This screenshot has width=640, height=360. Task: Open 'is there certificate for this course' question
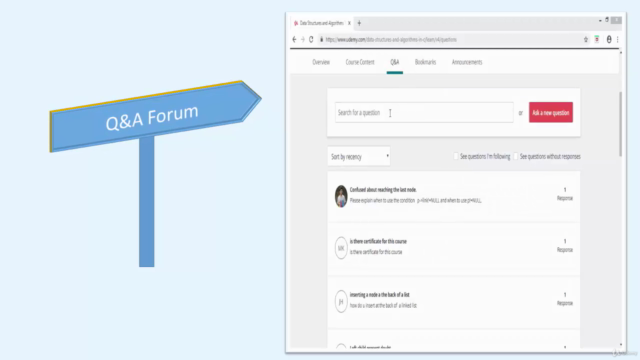(378, 241)
